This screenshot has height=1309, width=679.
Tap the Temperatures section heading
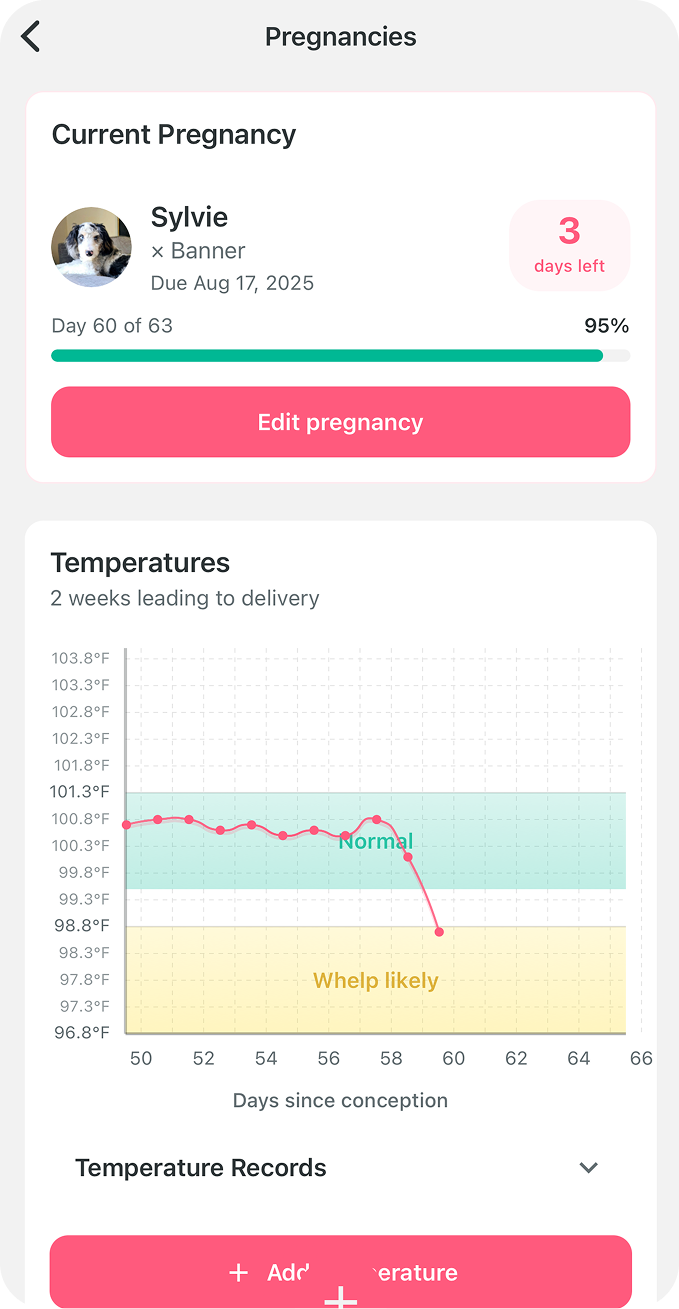click(x=140, y=563)
